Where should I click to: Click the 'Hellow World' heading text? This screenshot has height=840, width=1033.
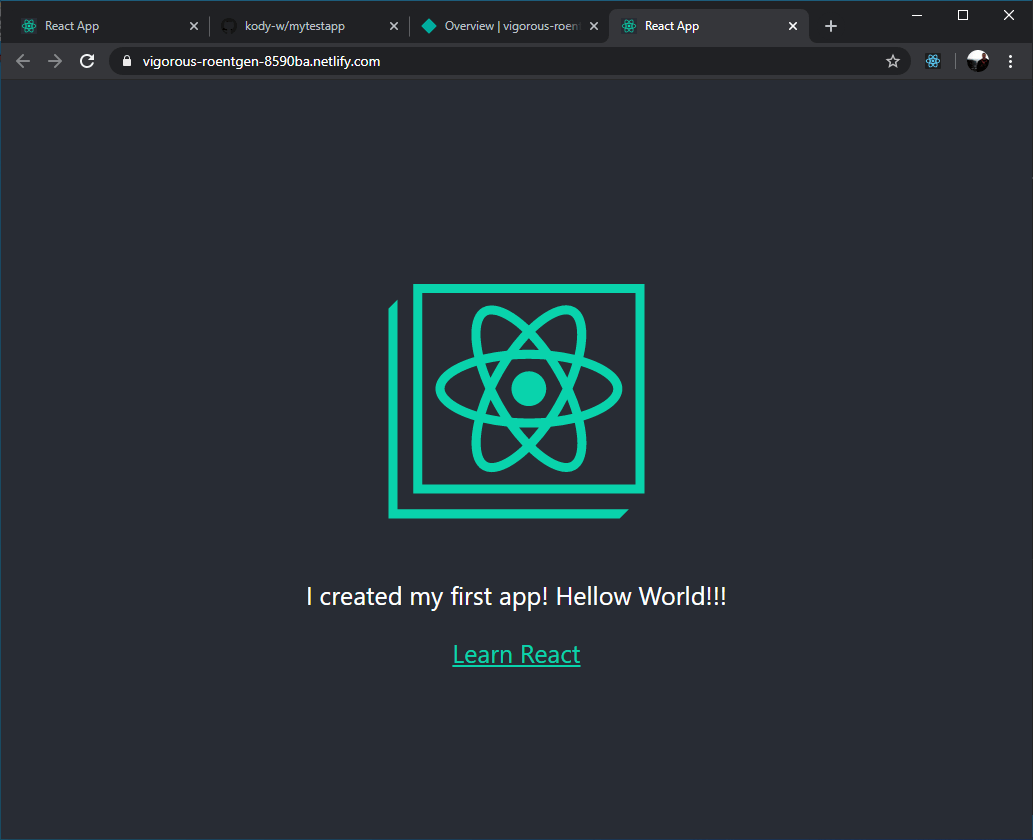point(516,596)
